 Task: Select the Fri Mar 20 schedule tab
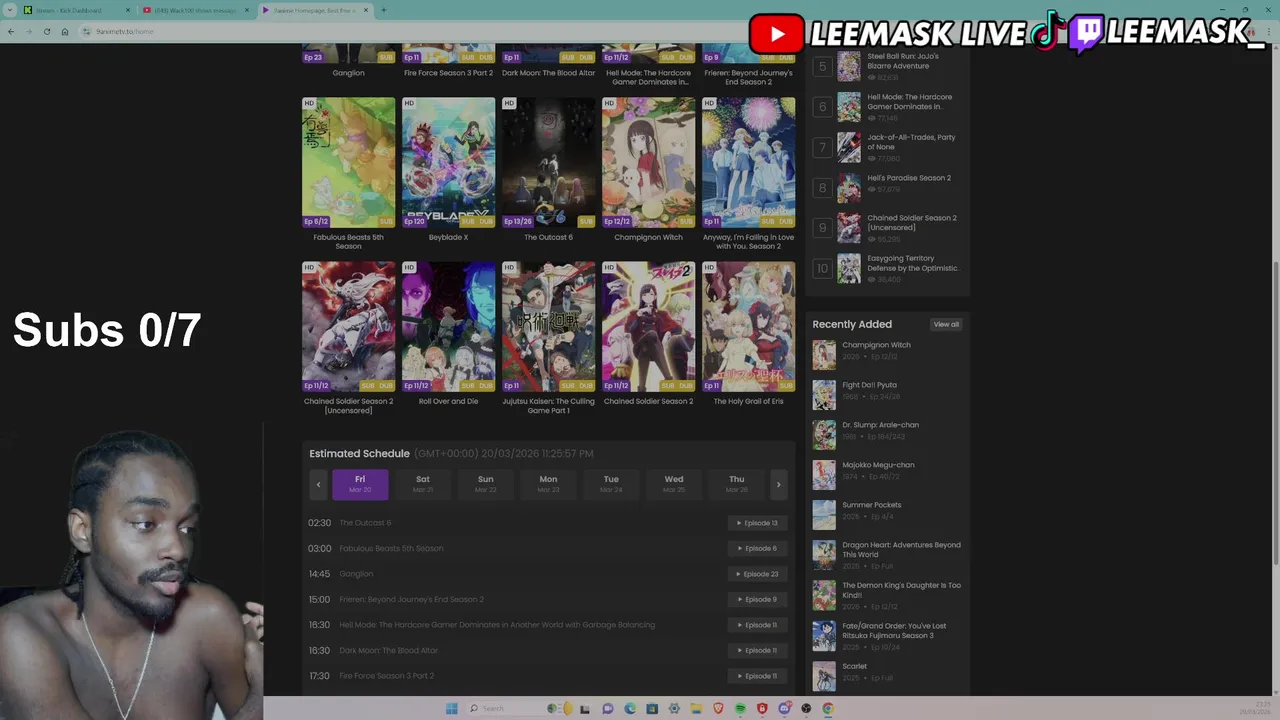tap(360, 484)
